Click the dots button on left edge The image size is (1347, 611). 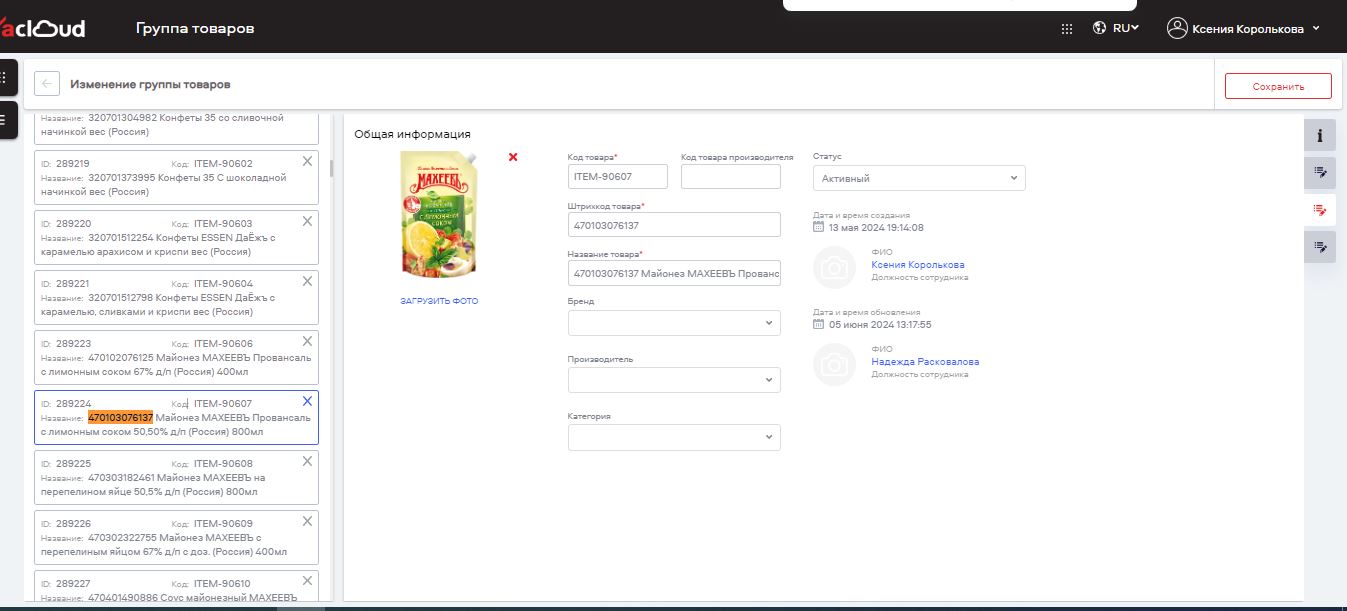click(7, 77)
